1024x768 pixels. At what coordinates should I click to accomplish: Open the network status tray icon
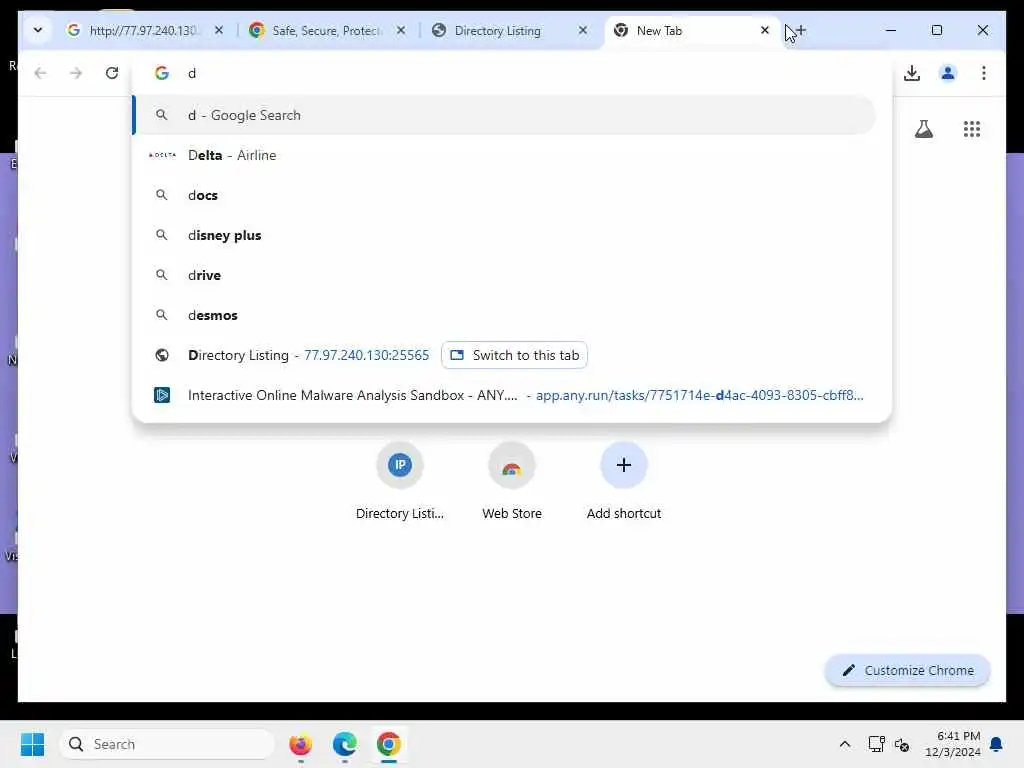point(876,744)
